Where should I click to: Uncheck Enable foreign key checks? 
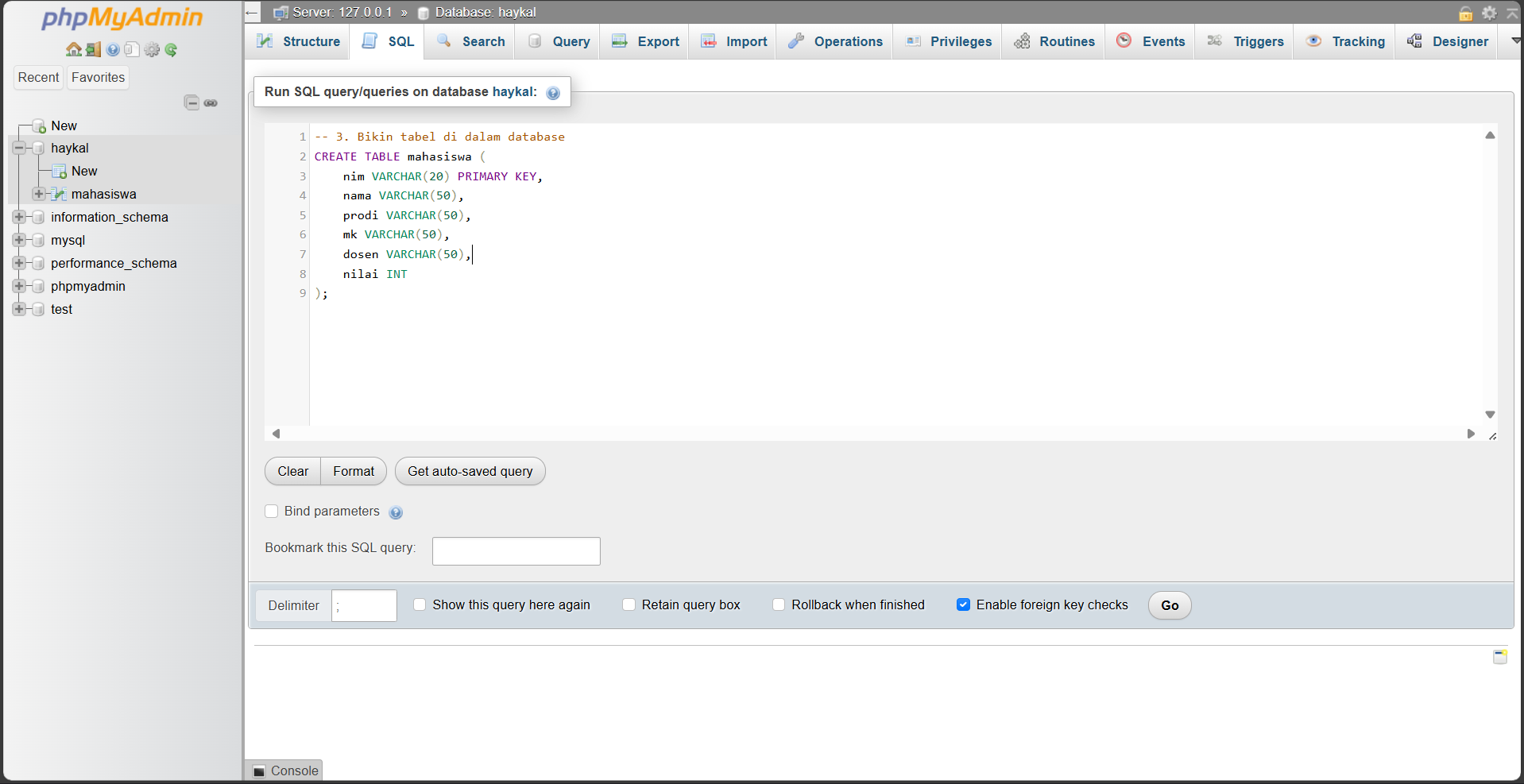pyautogui.click(x=963, y=604)
